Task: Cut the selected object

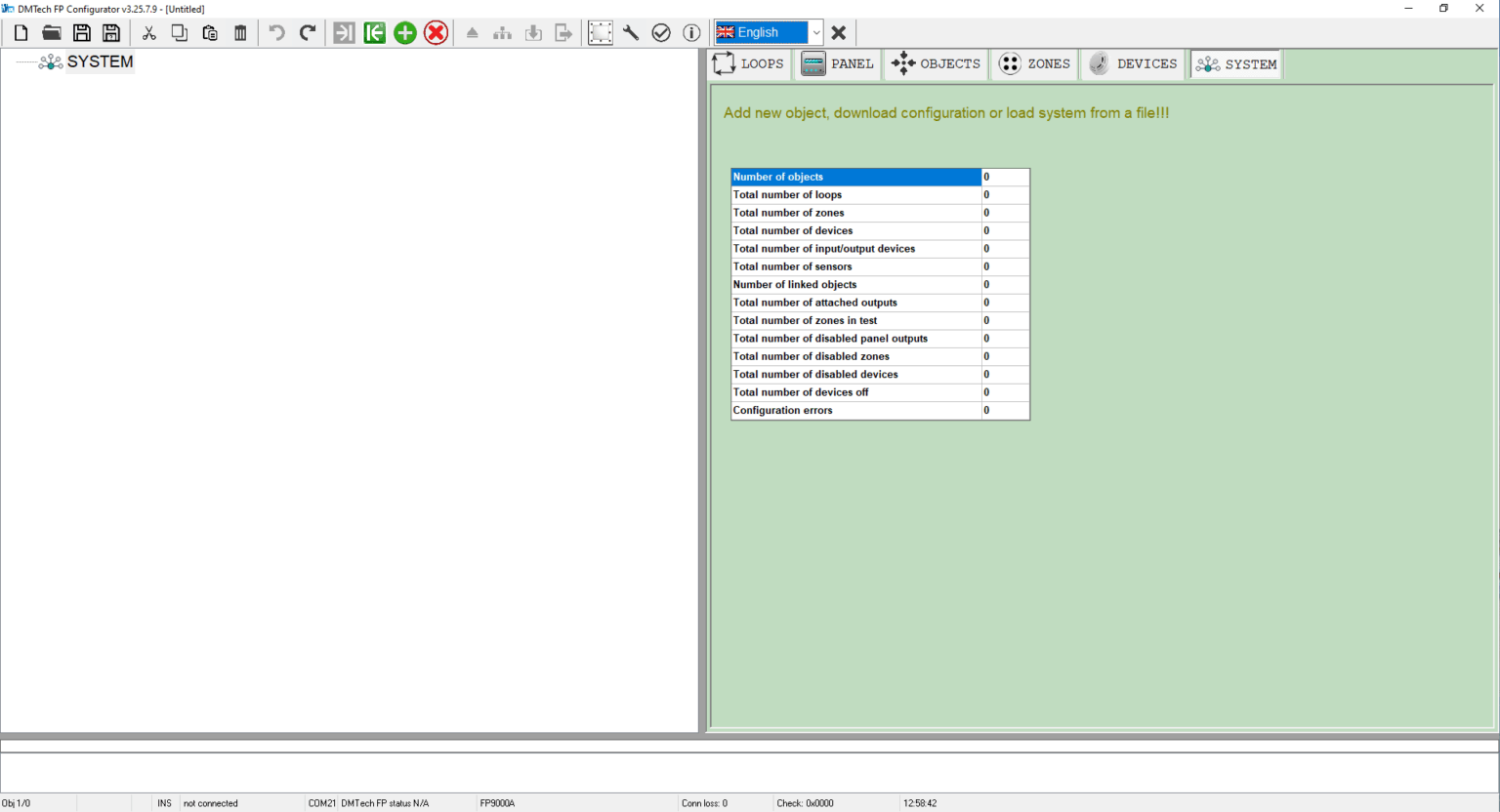Action: (x=148, y=32)
